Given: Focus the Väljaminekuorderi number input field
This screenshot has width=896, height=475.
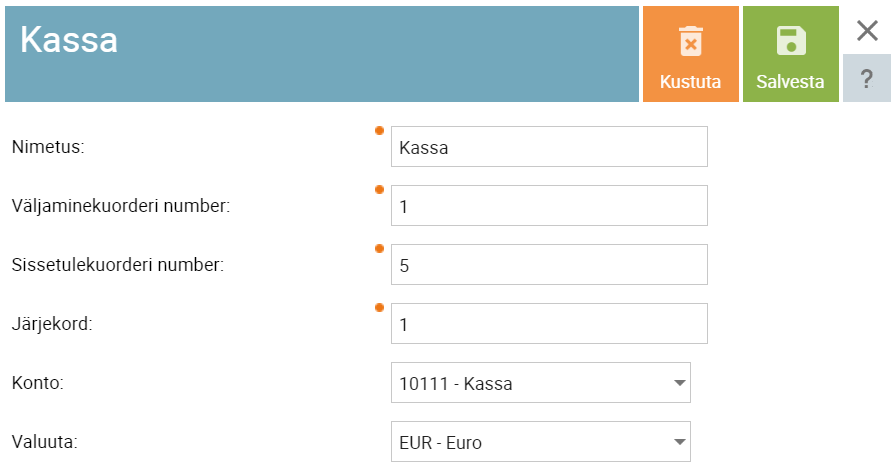Looking at the screenshot, I should click(x=549, y=206).
